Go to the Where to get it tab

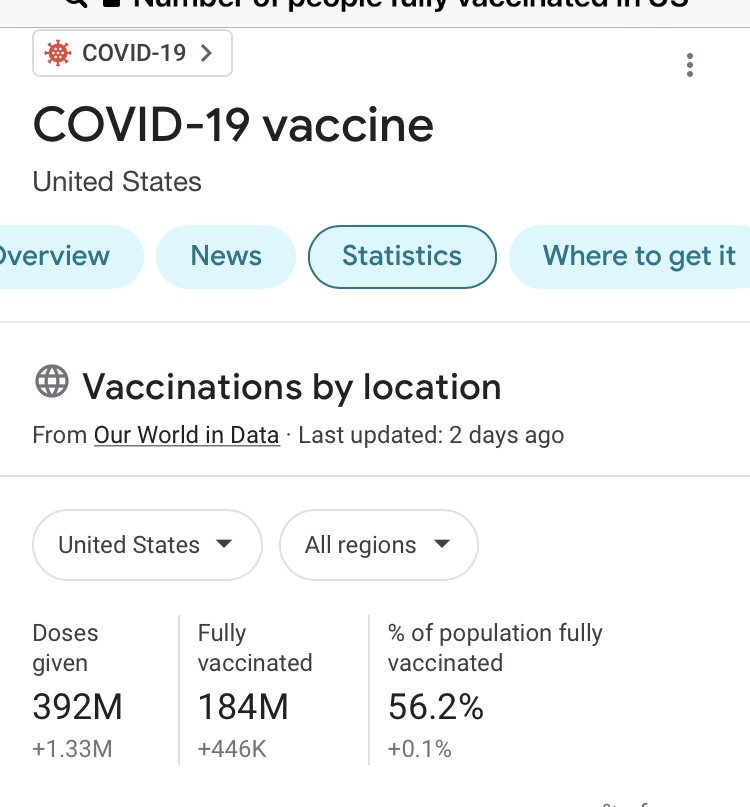tap(638, 256)
